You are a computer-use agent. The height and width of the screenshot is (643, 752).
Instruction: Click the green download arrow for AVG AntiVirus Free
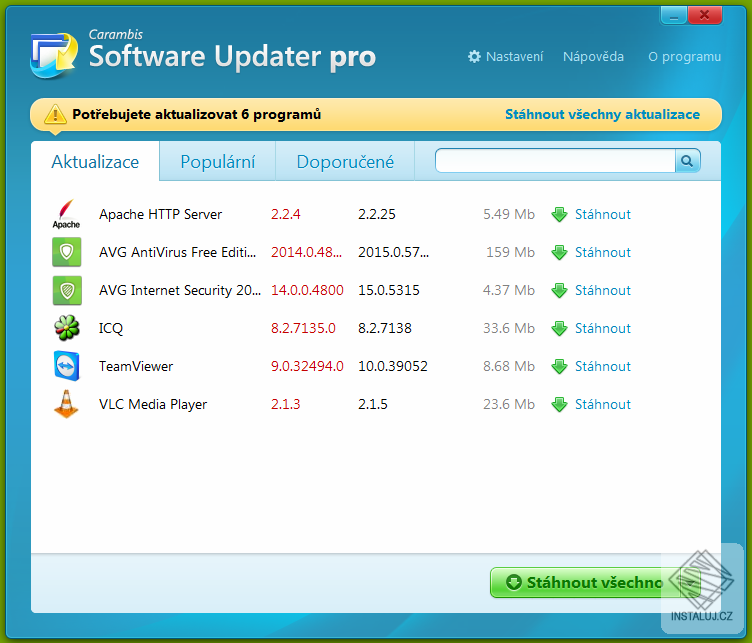click(x=559, y=252)
